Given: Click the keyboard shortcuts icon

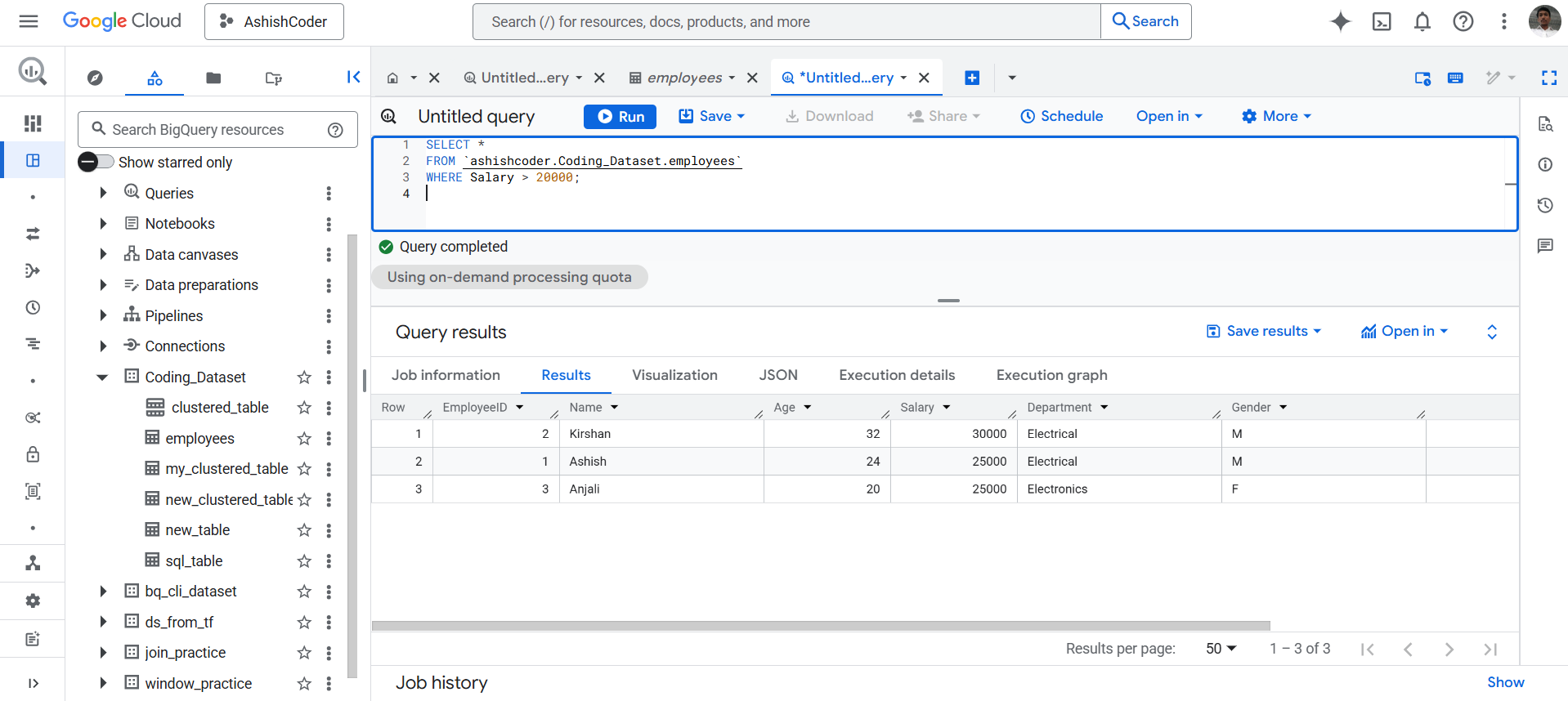Looking at the screenshot, I should pyautogui.click(x=1455, y=78).
